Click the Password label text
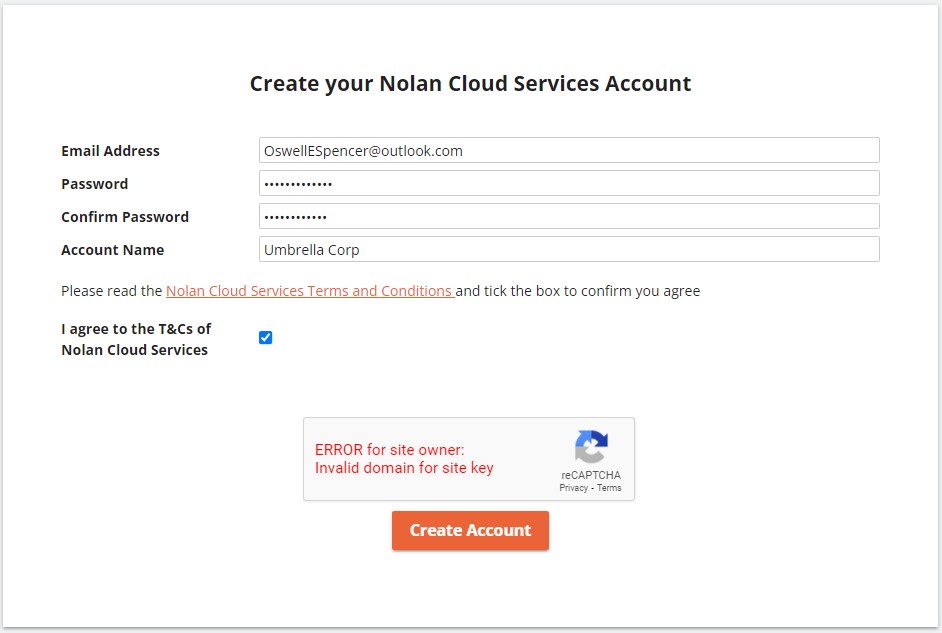 coord(94,184)
